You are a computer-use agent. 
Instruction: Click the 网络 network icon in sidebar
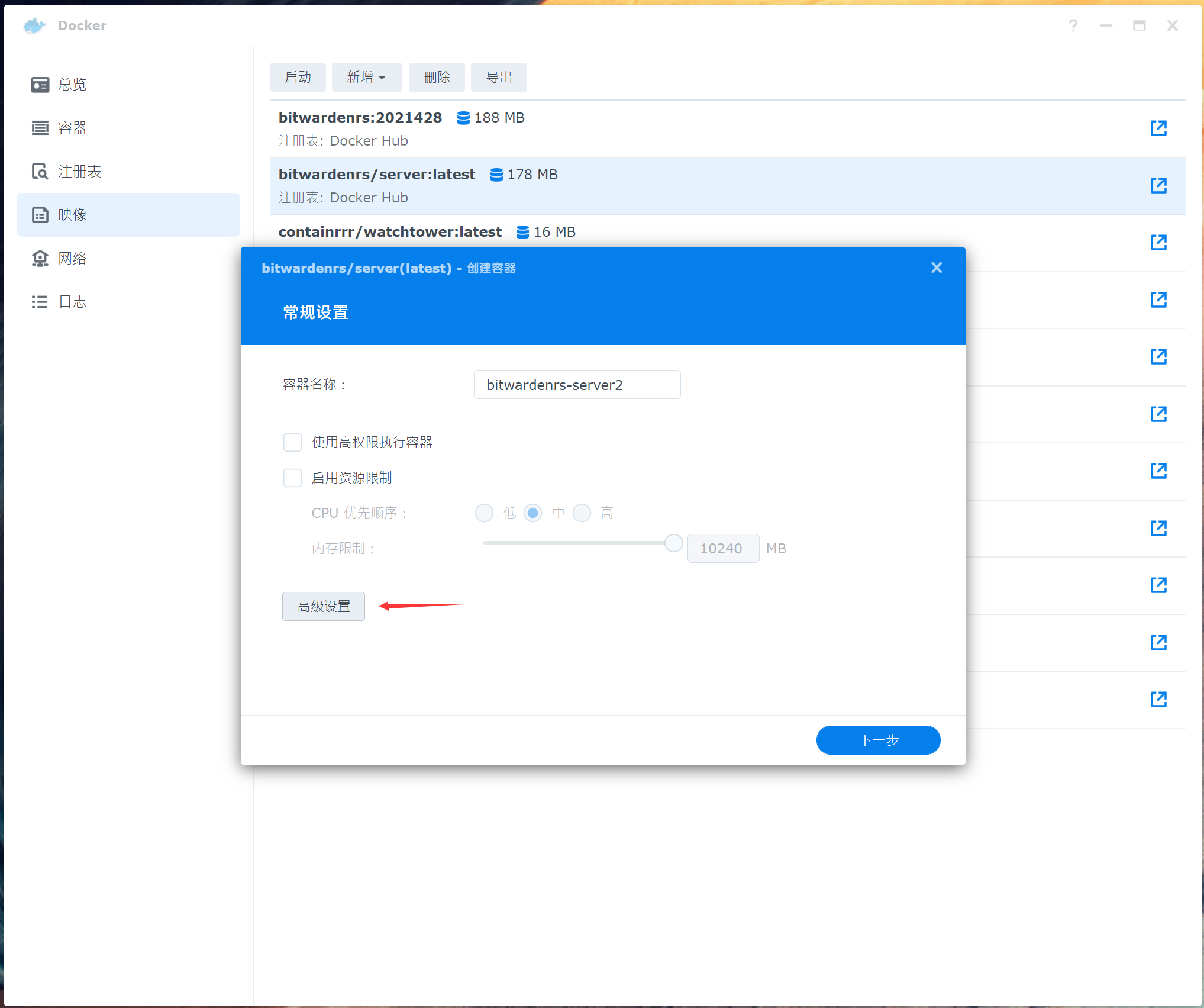pyautogui.click(x=40, y=259)
